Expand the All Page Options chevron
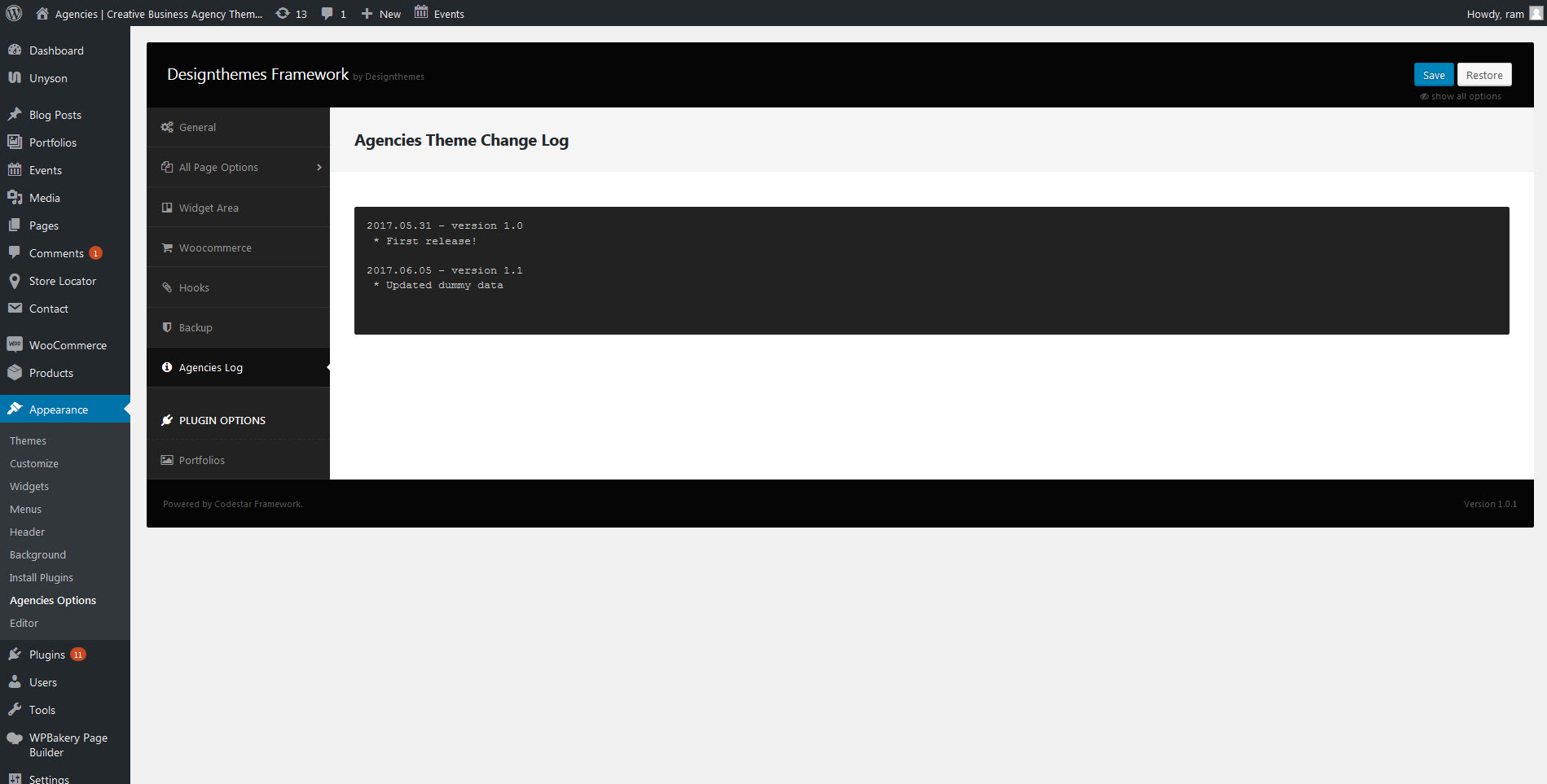Image resolution: width=1547 pixels, height=784 pixels. tap(319, 166)
